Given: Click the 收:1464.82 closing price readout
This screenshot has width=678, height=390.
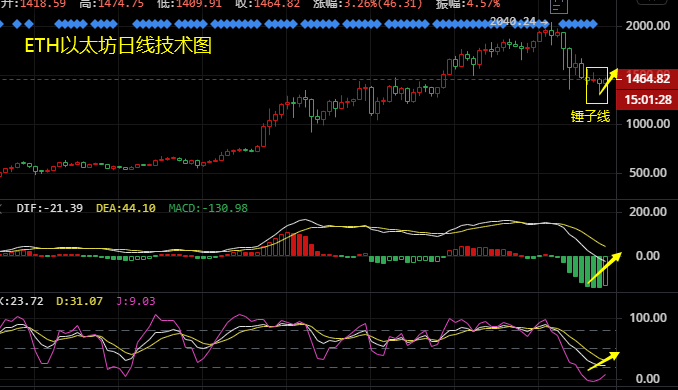Looking at the screenshot, I should coord(267,4).
